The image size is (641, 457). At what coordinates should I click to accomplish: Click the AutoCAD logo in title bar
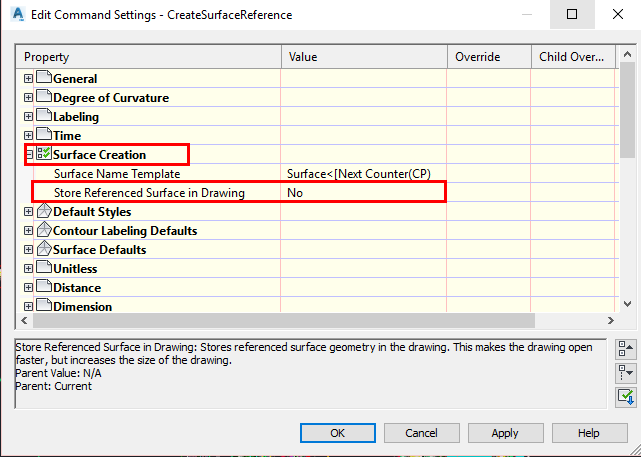[x=18, y=15]
